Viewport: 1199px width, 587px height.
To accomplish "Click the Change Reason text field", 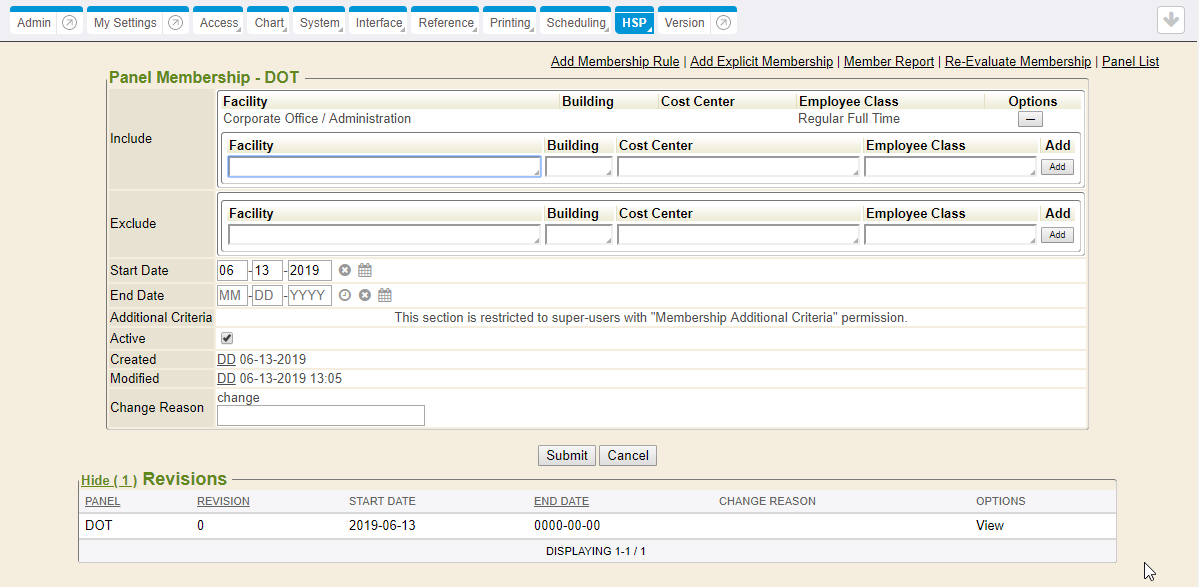I will (321, 416).
